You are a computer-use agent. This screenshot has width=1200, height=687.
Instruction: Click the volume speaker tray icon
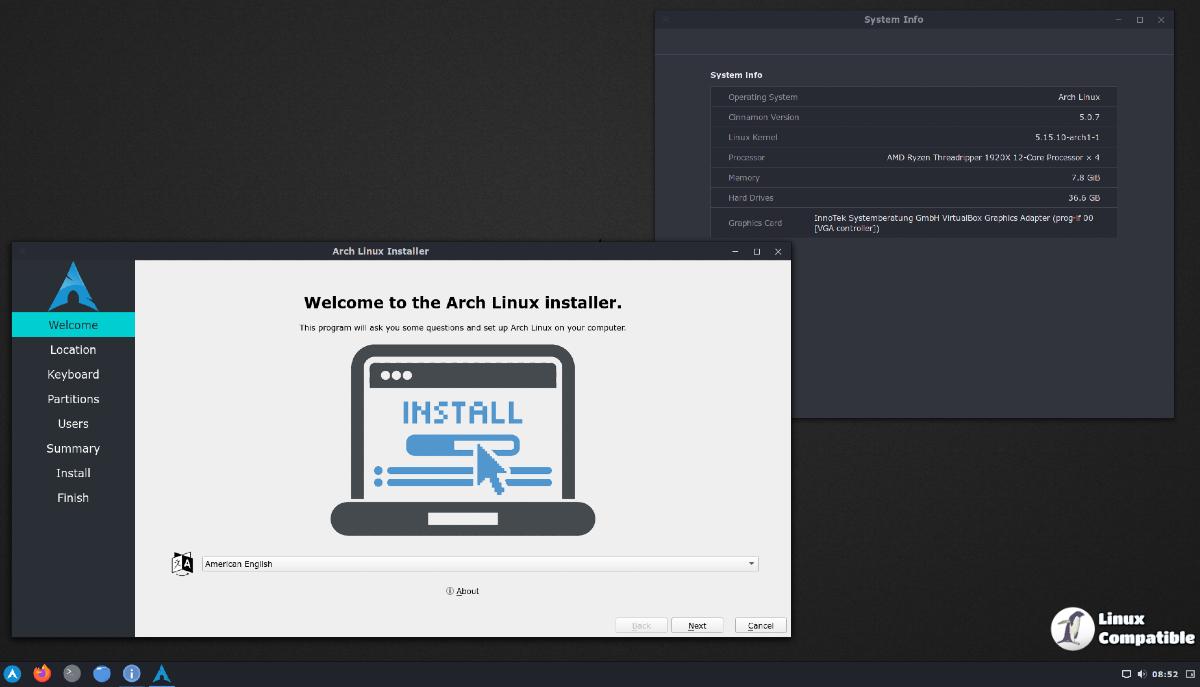pos(1141,674)
